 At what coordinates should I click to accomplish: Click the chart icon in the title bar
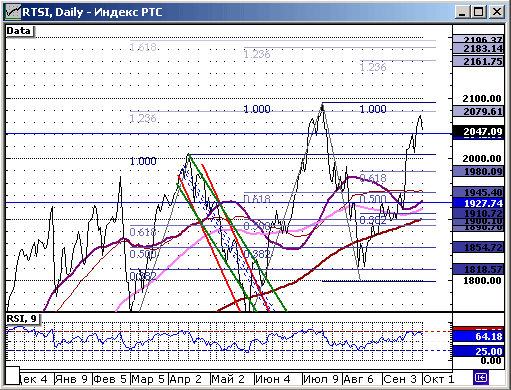click(14, 12)
